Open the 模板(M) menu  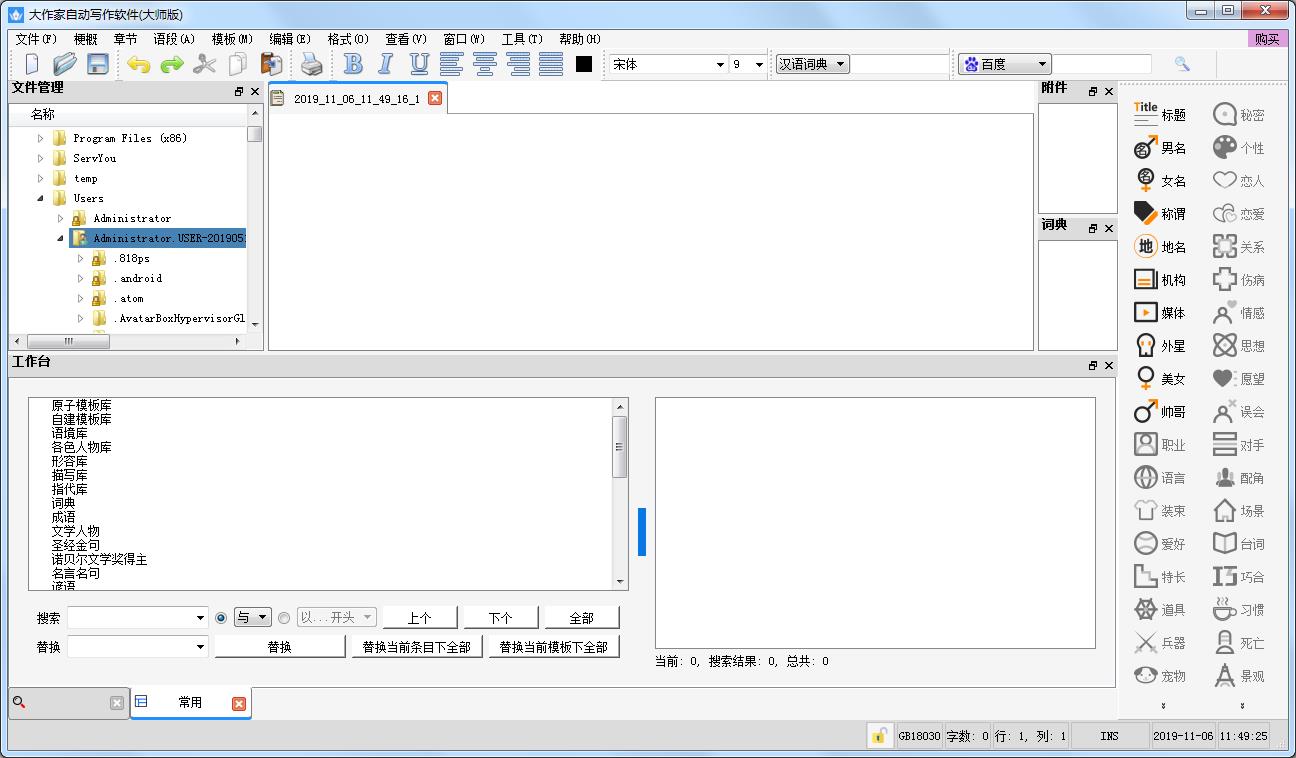click(x=231, y=39)
